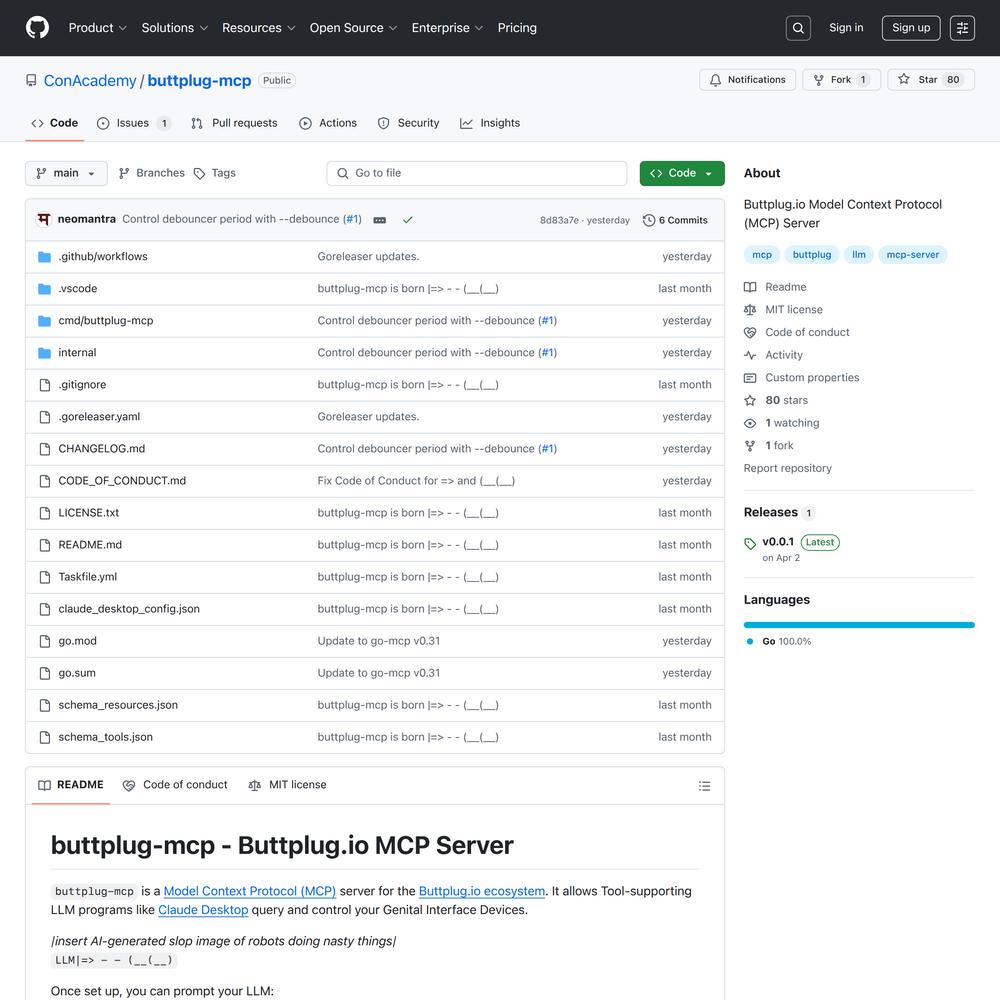Click the eye icon beside 1 watching
Image resolution: width=1000 pixels, height=1000 pixels.
pyautogui.click(x=750, y=423)
